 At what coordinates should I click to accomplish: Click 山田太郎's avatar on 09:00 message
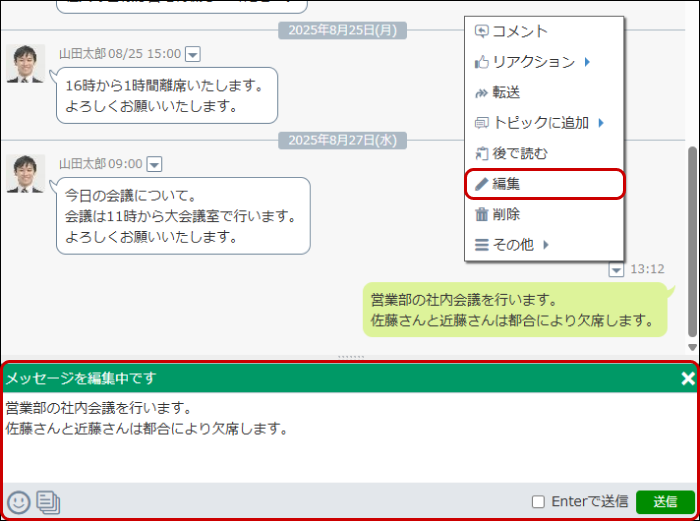click(25, 174)
